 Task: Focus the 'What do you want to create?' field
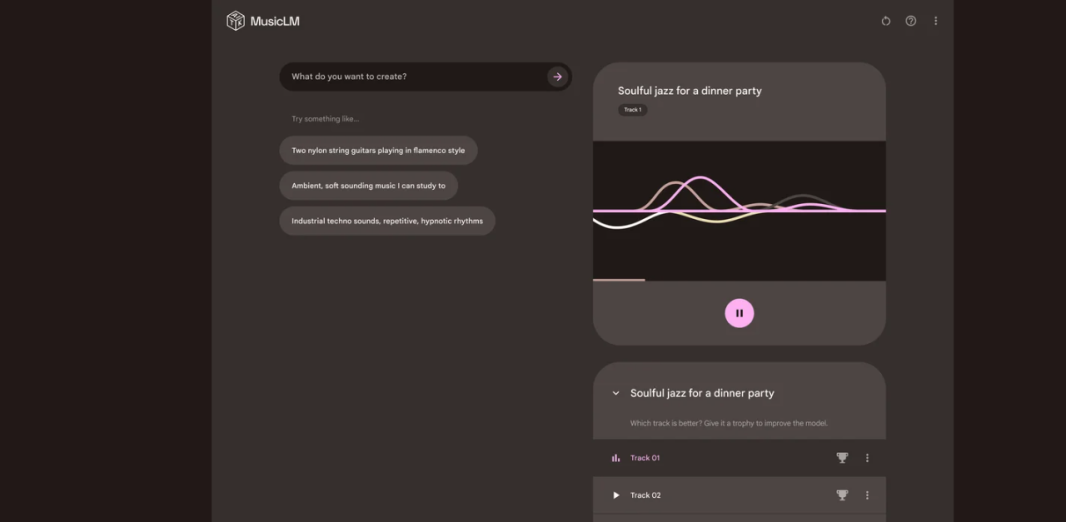(x=415, y=77)
